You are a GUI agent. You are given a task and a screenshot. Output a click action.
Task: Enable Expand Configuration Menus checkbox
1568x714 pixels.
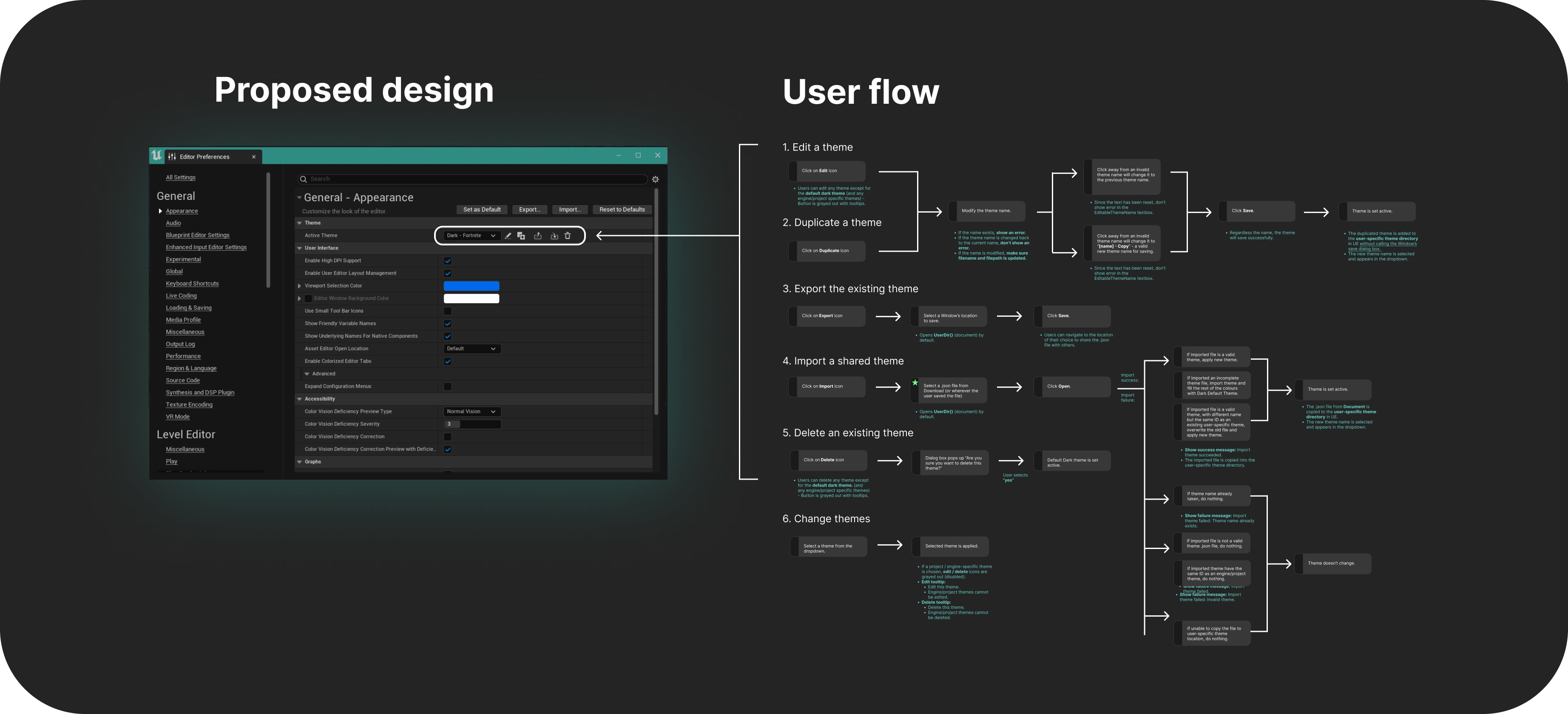[447, 387]
